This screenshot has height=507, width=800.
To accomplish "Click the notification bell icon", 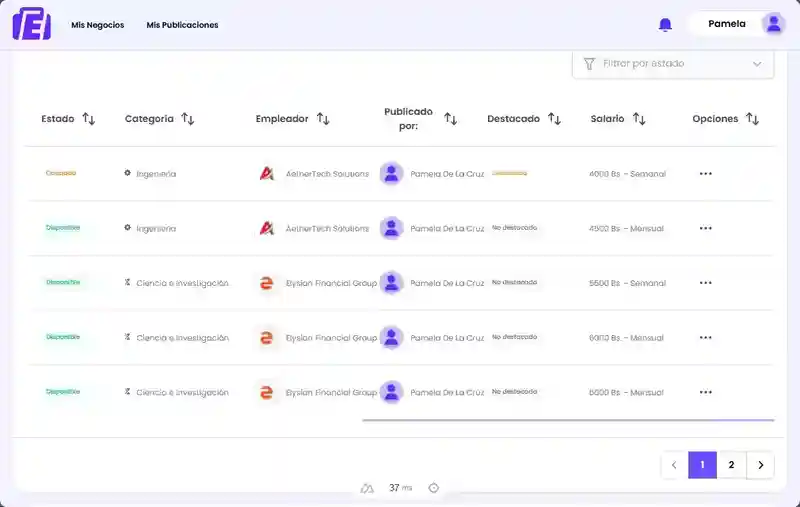I will (x=665, y=25).
